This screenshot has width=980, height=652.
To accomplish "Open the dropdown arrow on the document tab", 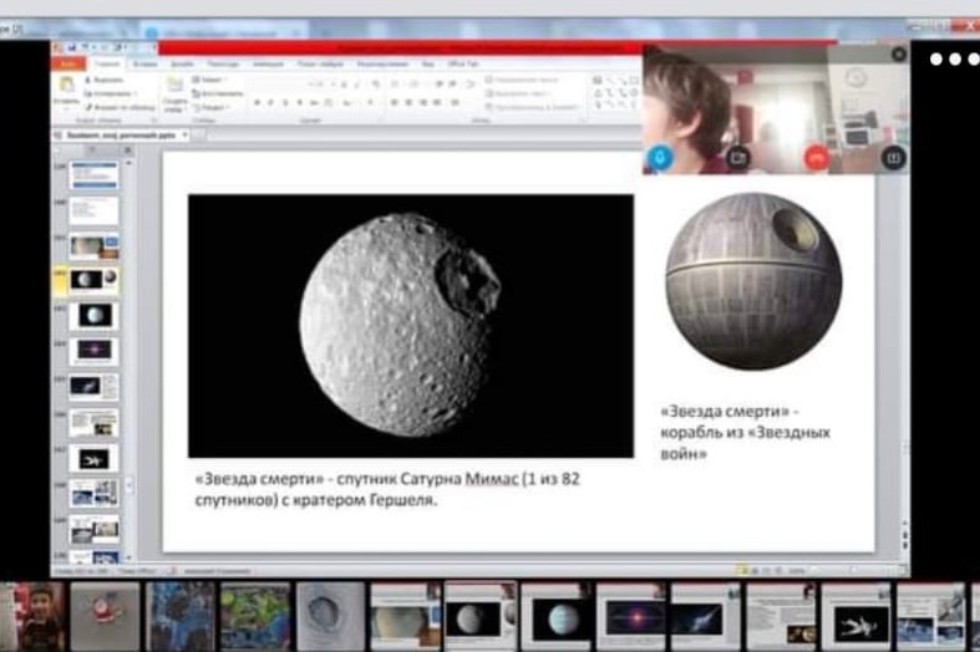I will click(x=184, y=134).
